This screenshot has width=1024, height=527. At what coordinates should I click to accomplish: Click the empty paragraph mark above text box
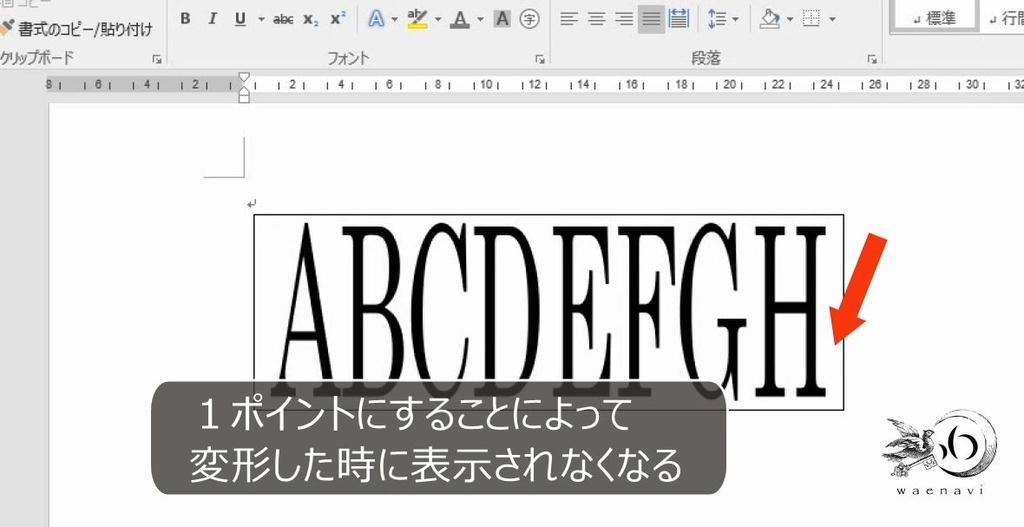[251, 204]
